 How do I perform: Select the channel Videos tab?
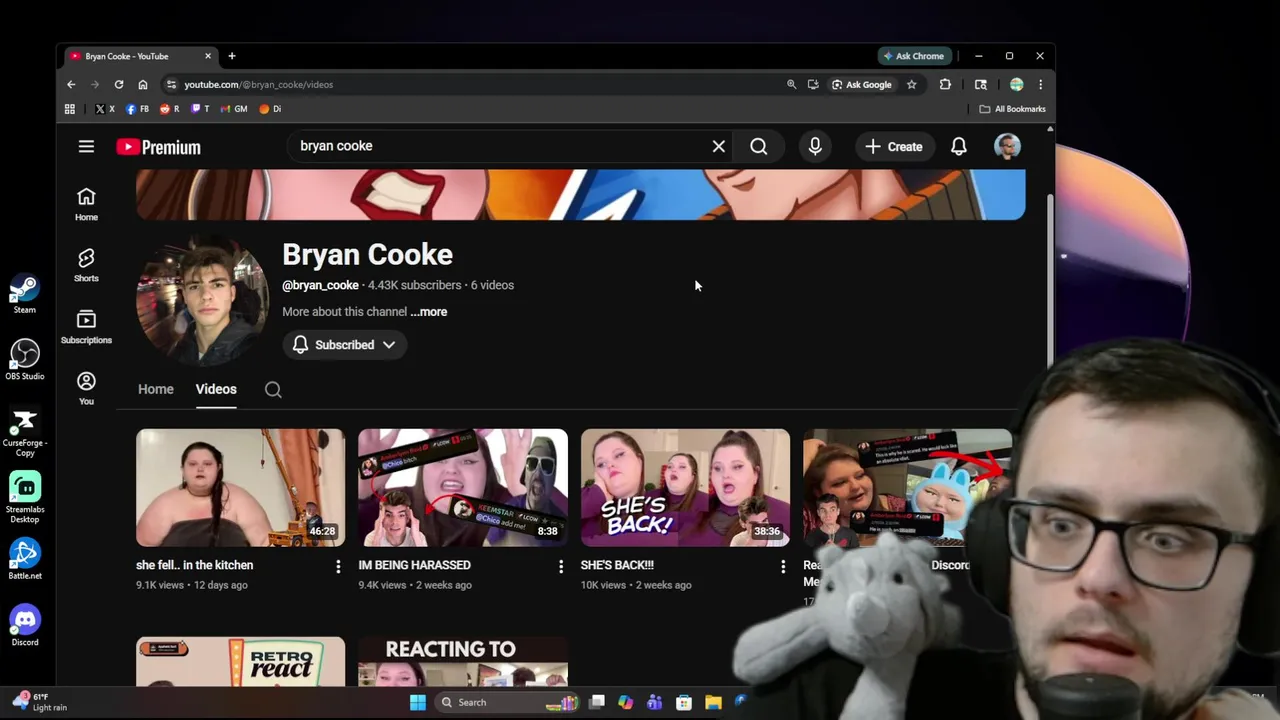[x=216, y=389]
